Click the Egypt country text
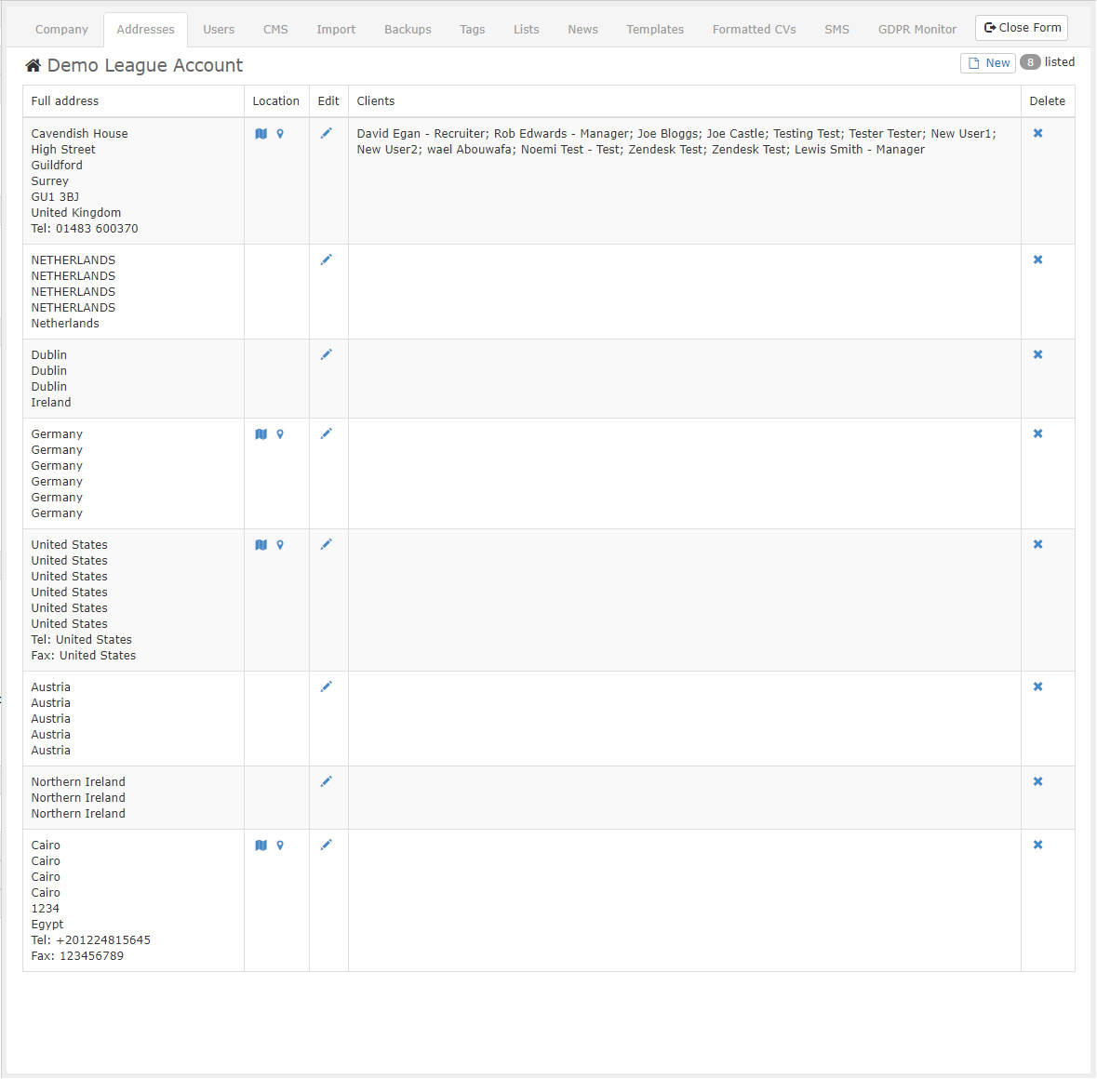1097x1092 pixels. (47, 925)
